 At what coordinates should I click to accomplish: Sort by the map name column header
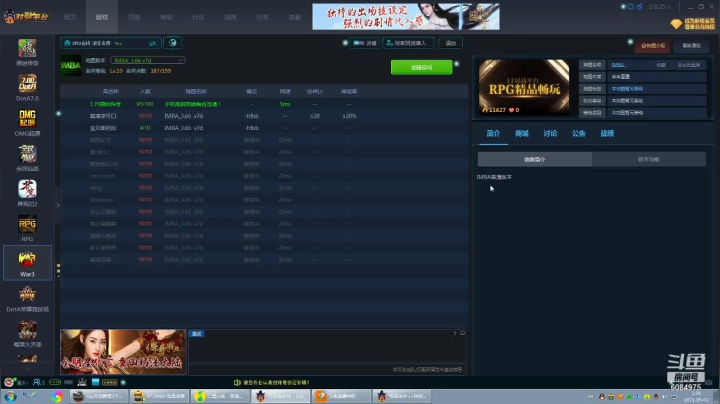(196, 92)
